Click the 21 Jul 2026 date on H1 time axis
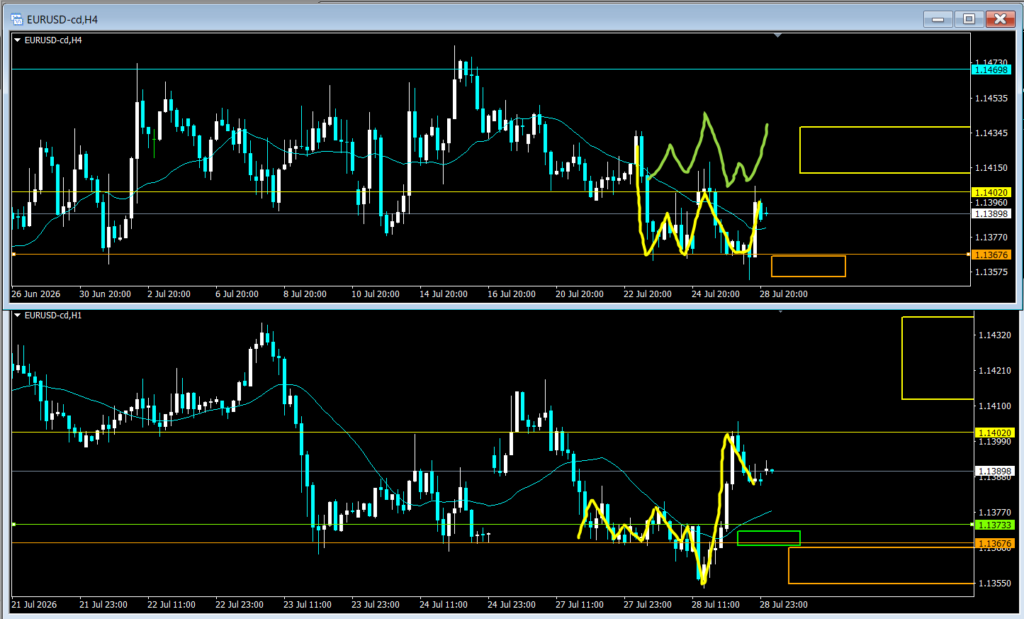The image size is (1024, 619). [34, 605]
